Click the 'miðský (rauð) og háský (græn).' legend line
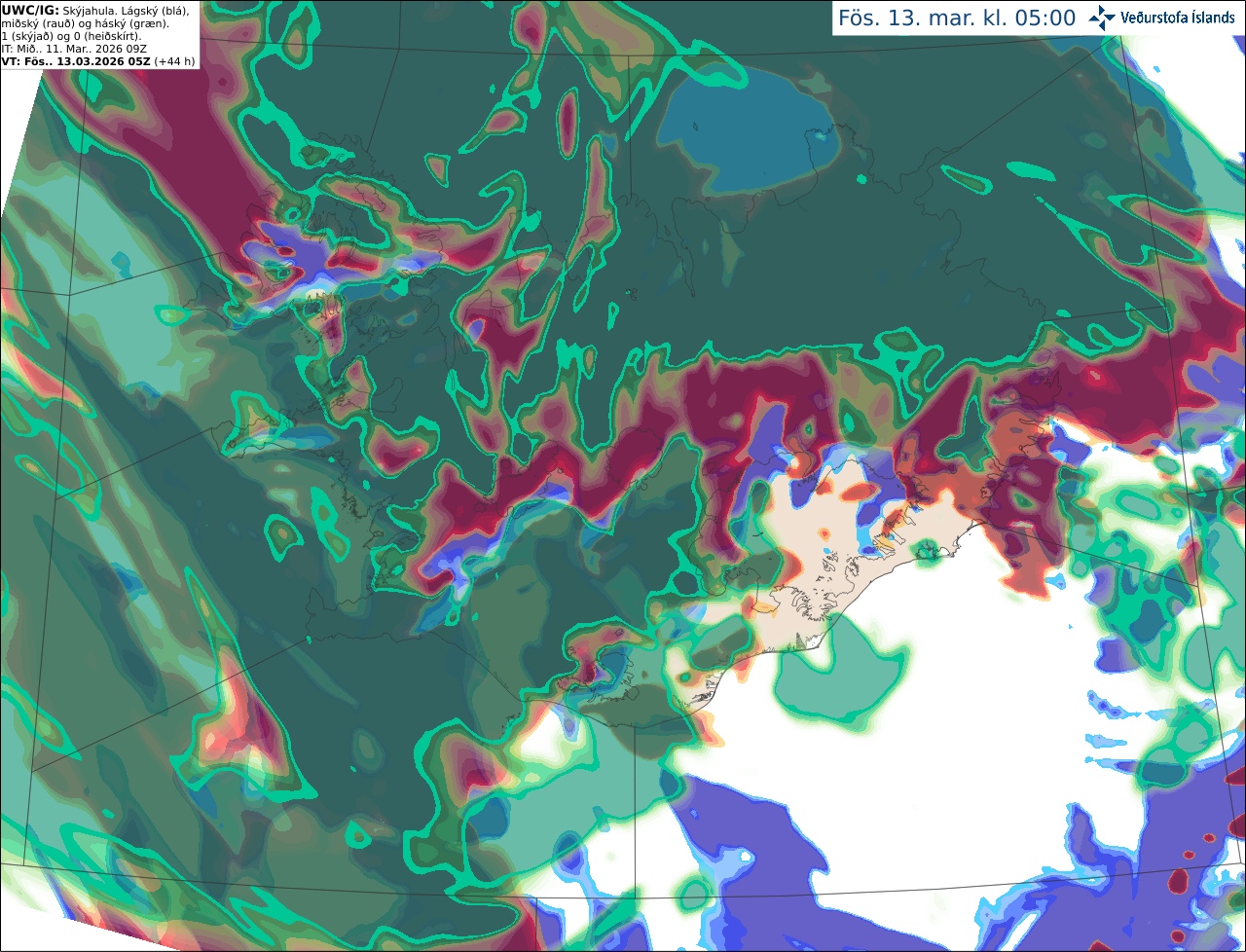Image resolution: width=1246 pixels, height=952 pixels. (85, 23)
